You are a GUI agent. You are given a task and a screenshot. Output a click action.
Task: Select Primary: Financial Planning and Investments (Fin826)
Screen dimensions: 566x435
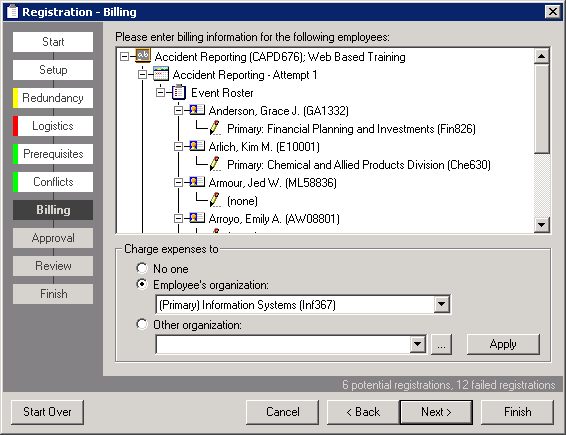(351, 129)
